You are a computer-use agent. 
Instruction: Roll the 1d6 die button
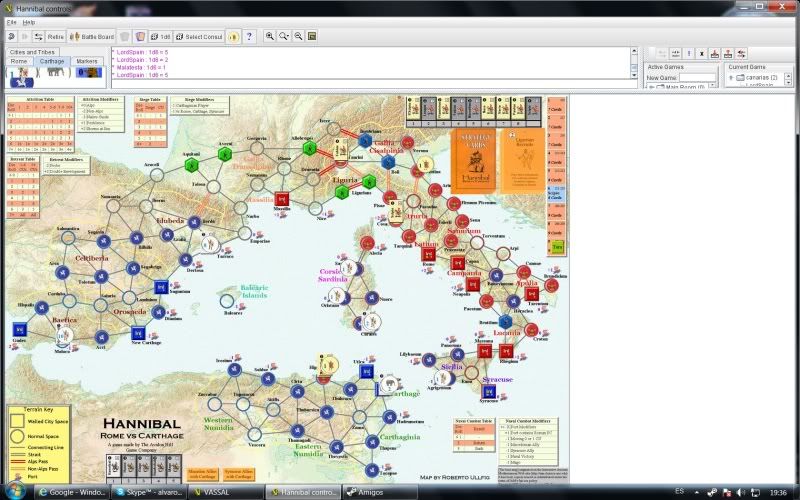160,37
